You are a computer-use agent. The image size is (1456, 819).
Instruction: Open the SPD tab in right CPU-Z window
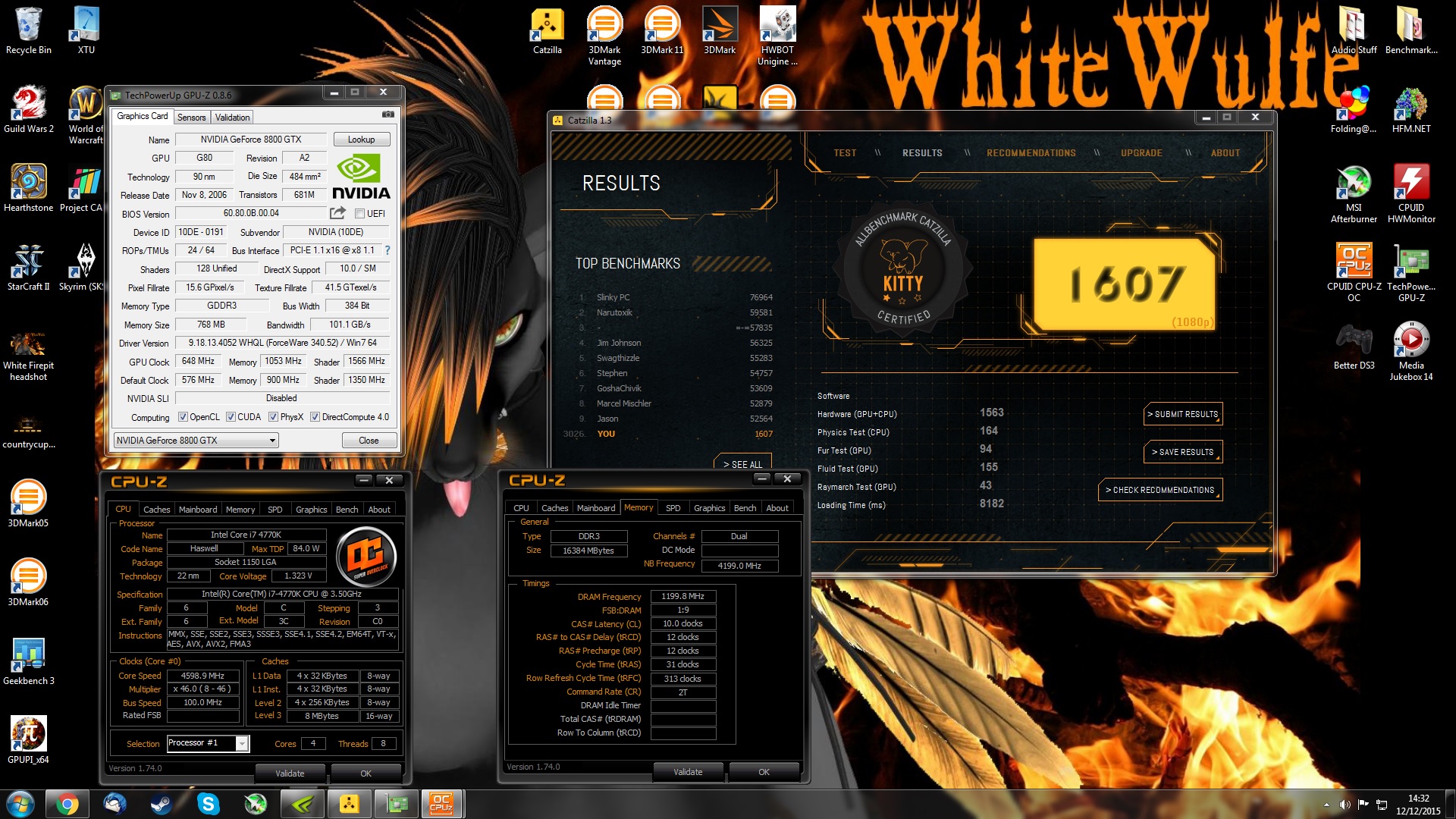(673, 508)
